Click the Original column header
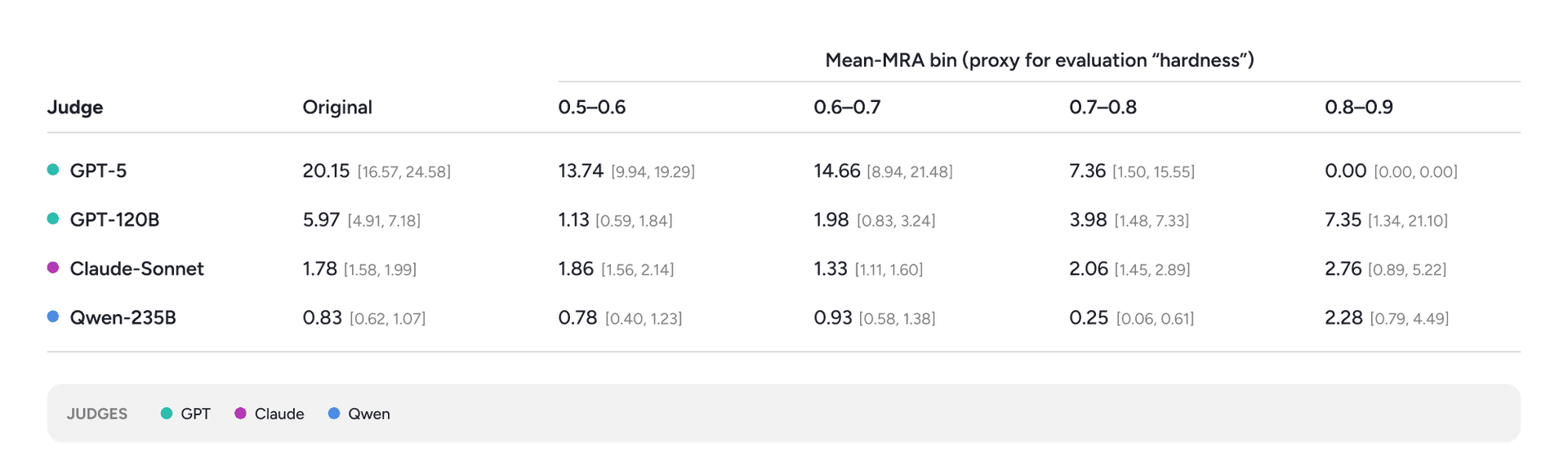Screen dimensions: 1568x474 pyautogui.click(x=337, y=107)
